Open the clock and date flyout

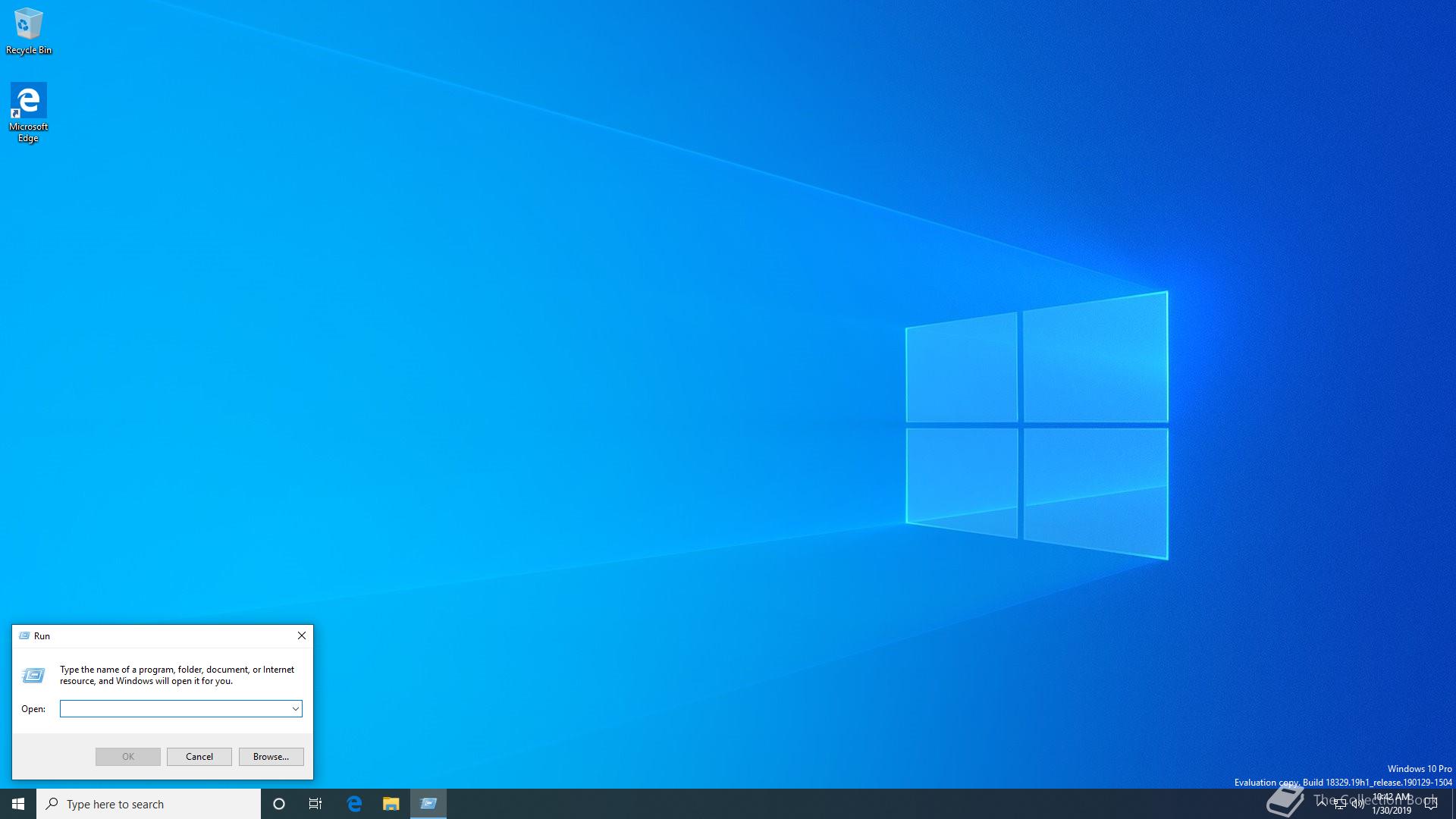click(x=1392, y=804)
